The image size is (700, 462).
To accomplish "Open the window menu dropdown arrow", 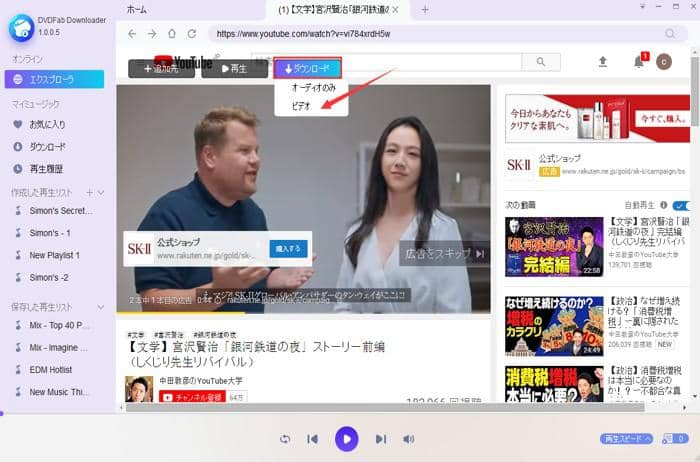I will click(643, 7).
